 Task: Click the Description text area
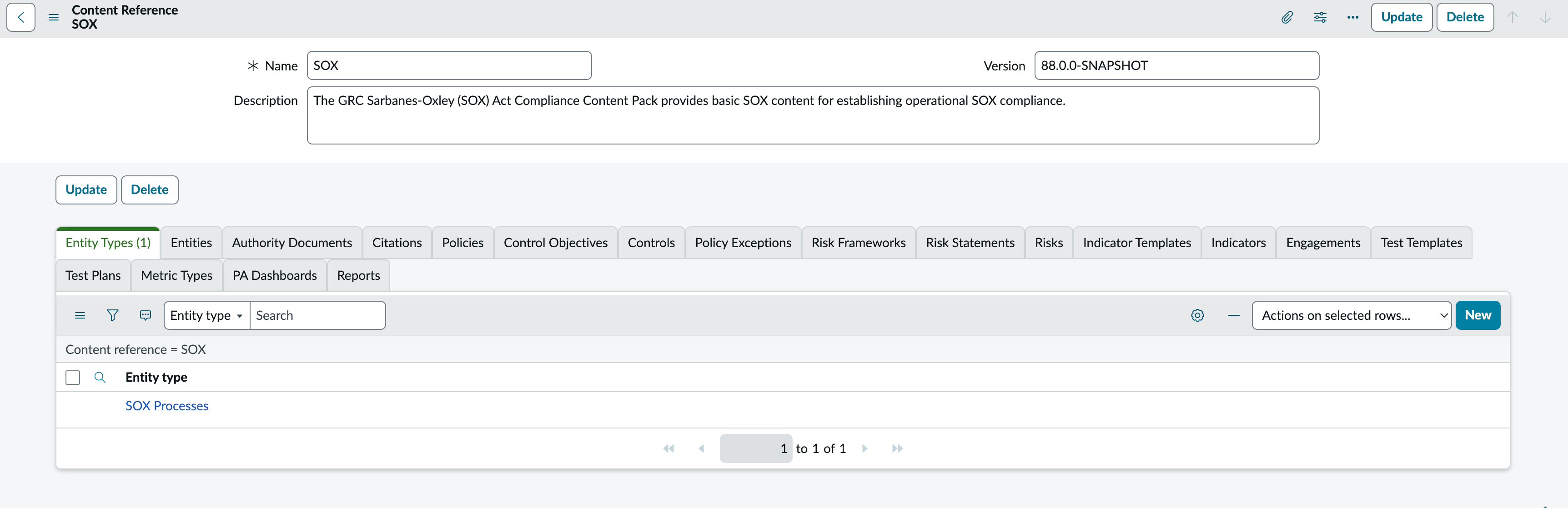(813, 115)
